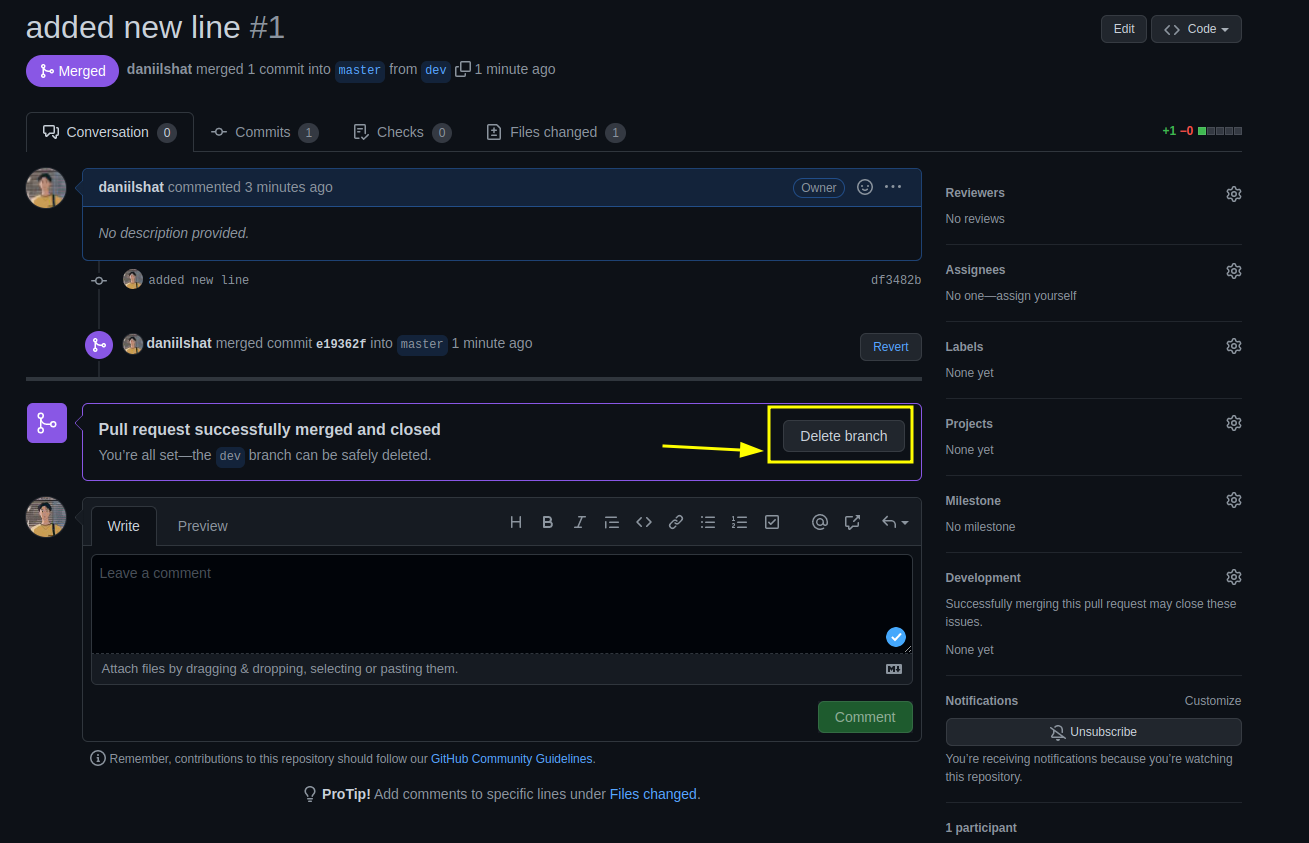Click the blue checkmark extension icon
Image resolution: width=1309 pixels, height=843 pixels.
[896, 637]
